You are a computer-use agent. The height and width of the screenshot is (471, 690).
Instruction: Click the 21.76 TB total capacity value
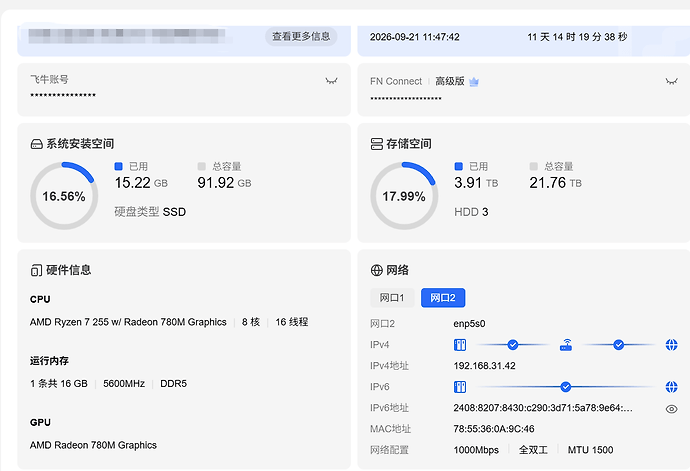click(x=555, y=183)
